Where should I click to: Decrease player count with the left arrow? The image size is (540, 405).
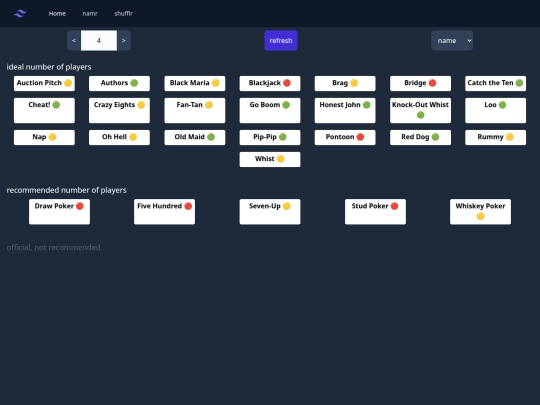pos(74,41)
